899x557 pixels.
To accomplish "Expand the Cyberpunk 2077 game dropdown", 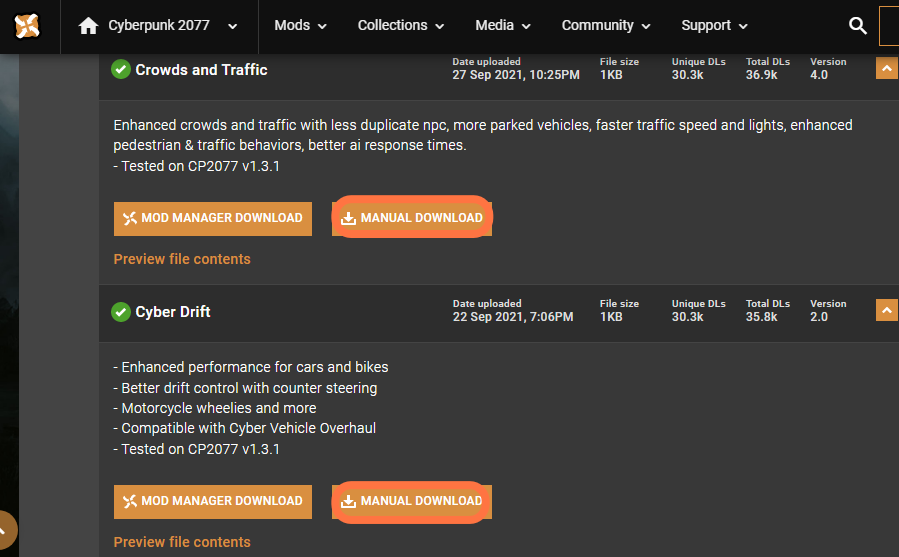I will click(232, 26).
